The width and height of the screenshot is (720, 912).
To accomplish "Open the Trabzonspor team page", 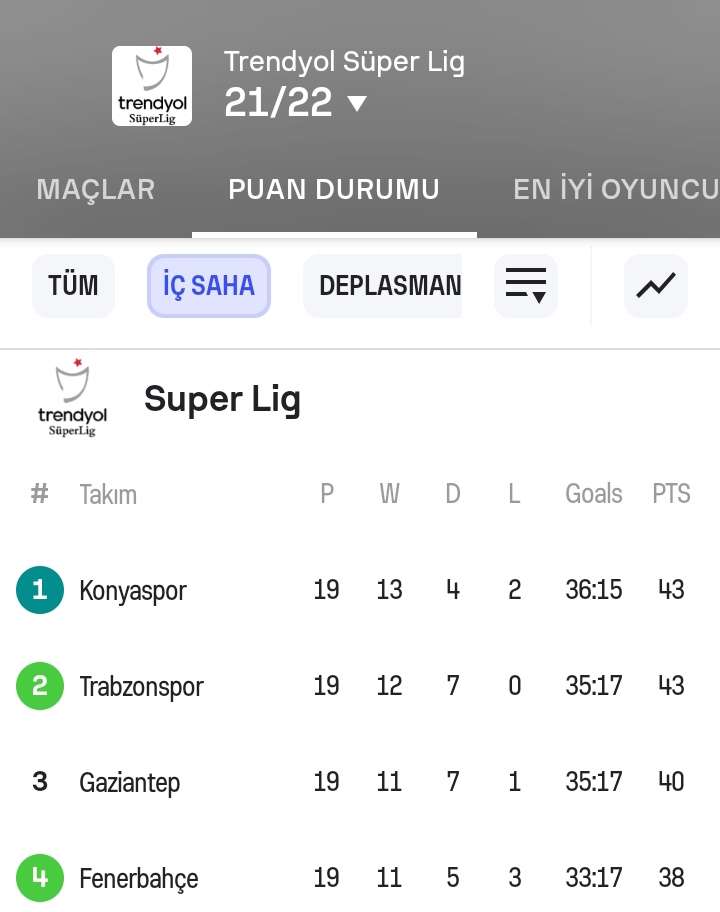I will pyautogui.click(x=141, y=686).
